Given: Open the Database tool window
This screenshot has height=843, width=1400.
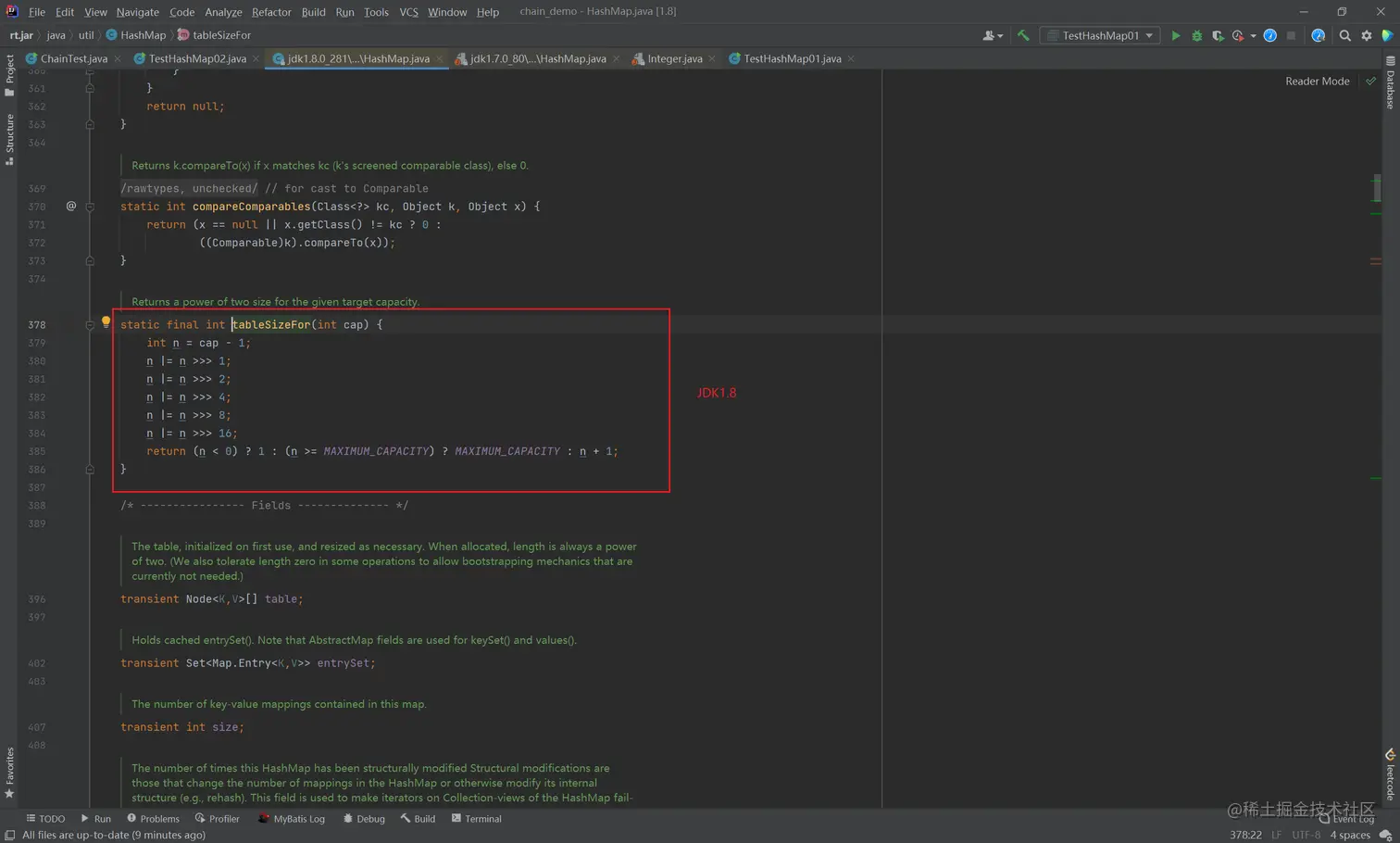Looking at the screenshot, I should 1391,82.
